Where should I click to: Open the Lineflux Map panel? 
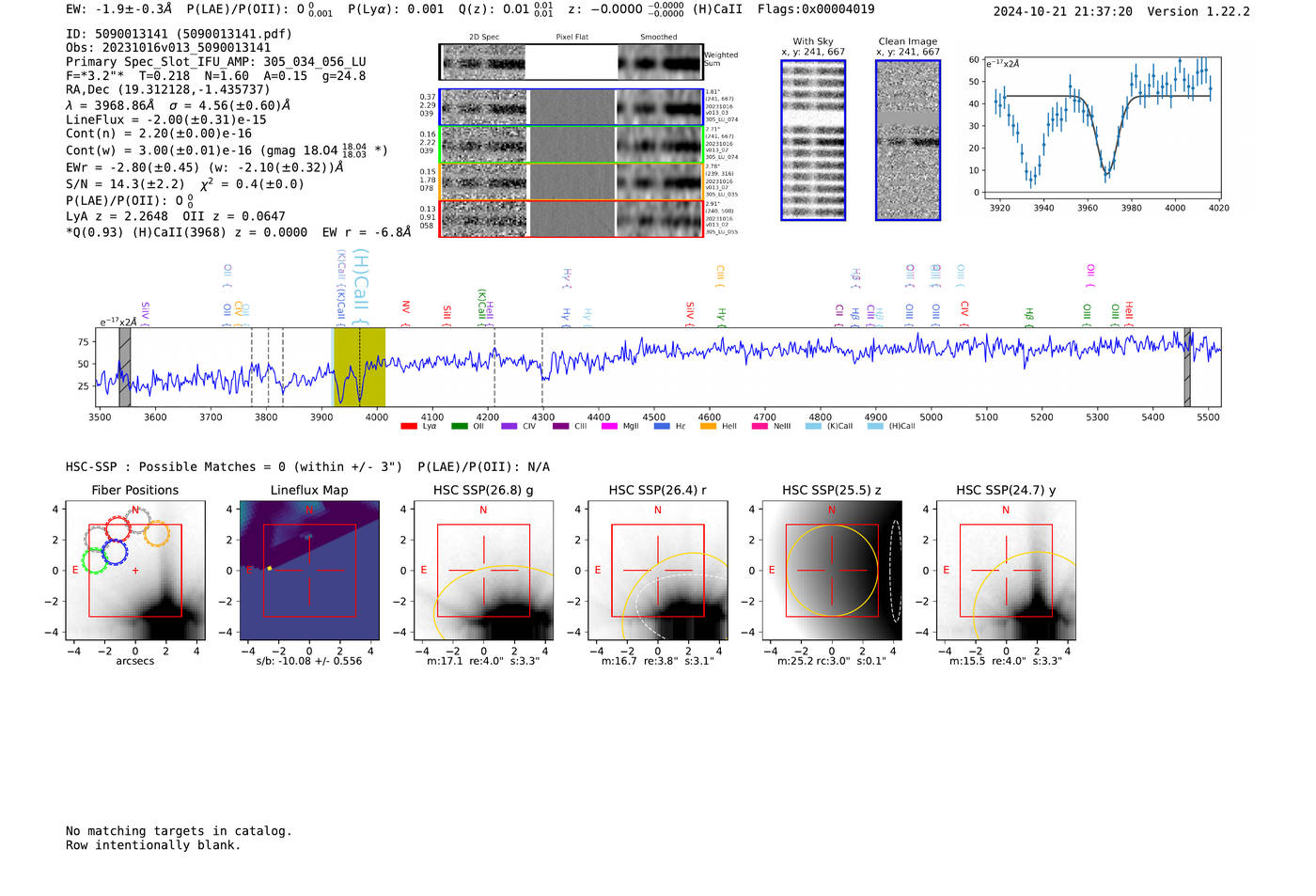(x=309, y=571)
